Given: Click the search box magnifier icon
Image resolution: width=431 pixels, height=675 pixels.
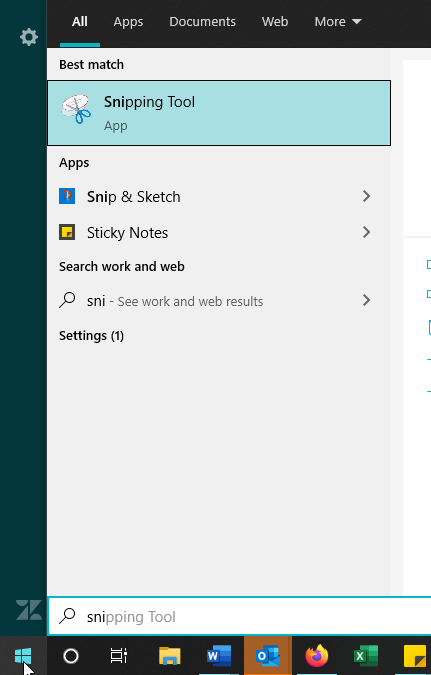Looking at the screenshot, I should [x=67, y=616].
